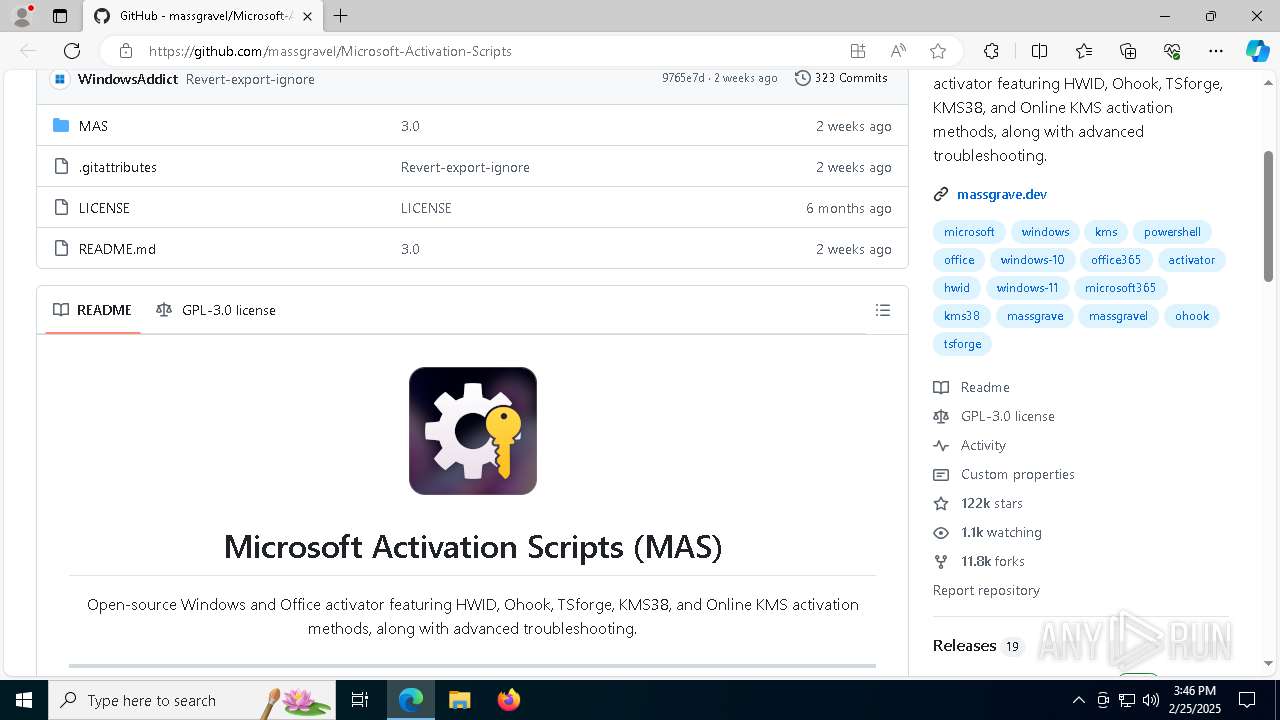1280x720 pixels.
Task: Select the kms38 topic tag
Action: (x=962, y=316)
